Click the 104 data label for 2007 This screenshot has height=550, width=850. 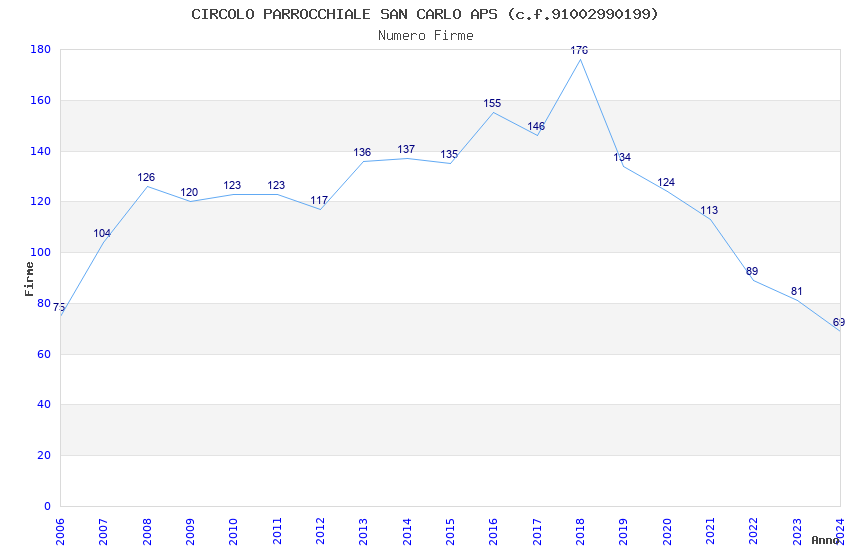tap(102, 234)
